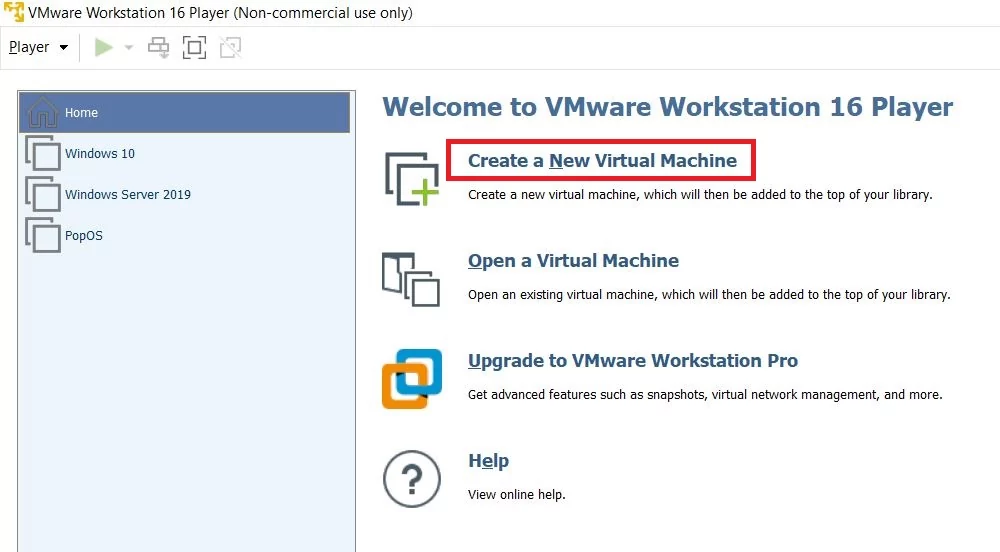Screen dimensions: 1000x552
Task: Click the Send Ctrl+Alt+Del toolbar icon
Action: pyautogui.click(x=158, y=47)
